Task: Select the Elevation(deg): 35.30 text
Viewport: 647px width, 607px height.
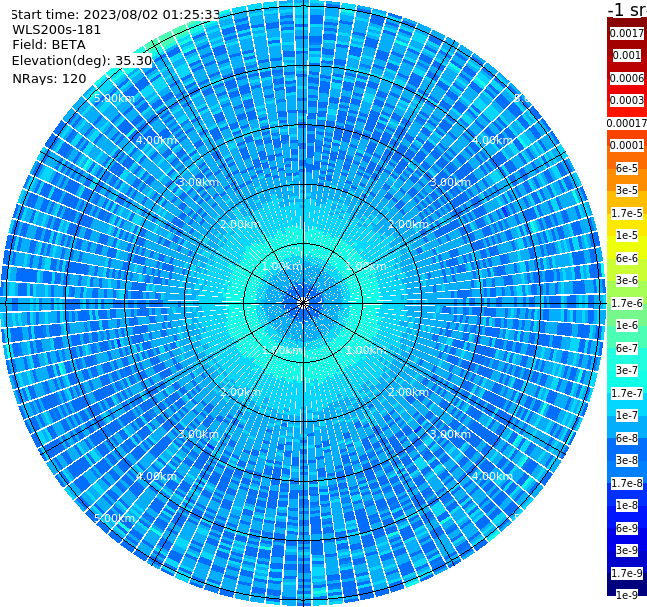Action: (x=82, y=61)
